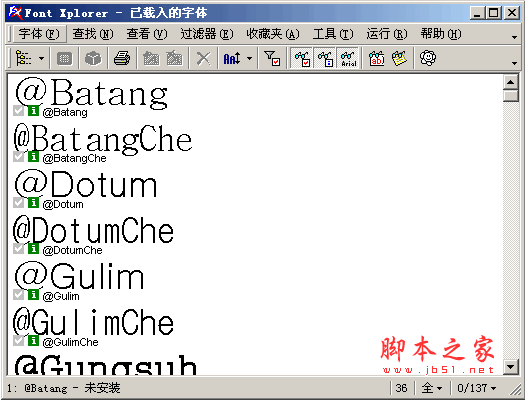This screenshot has width=525, height=400.
Task: Click the small @Batang name label
Action: (x=65, y=112)
